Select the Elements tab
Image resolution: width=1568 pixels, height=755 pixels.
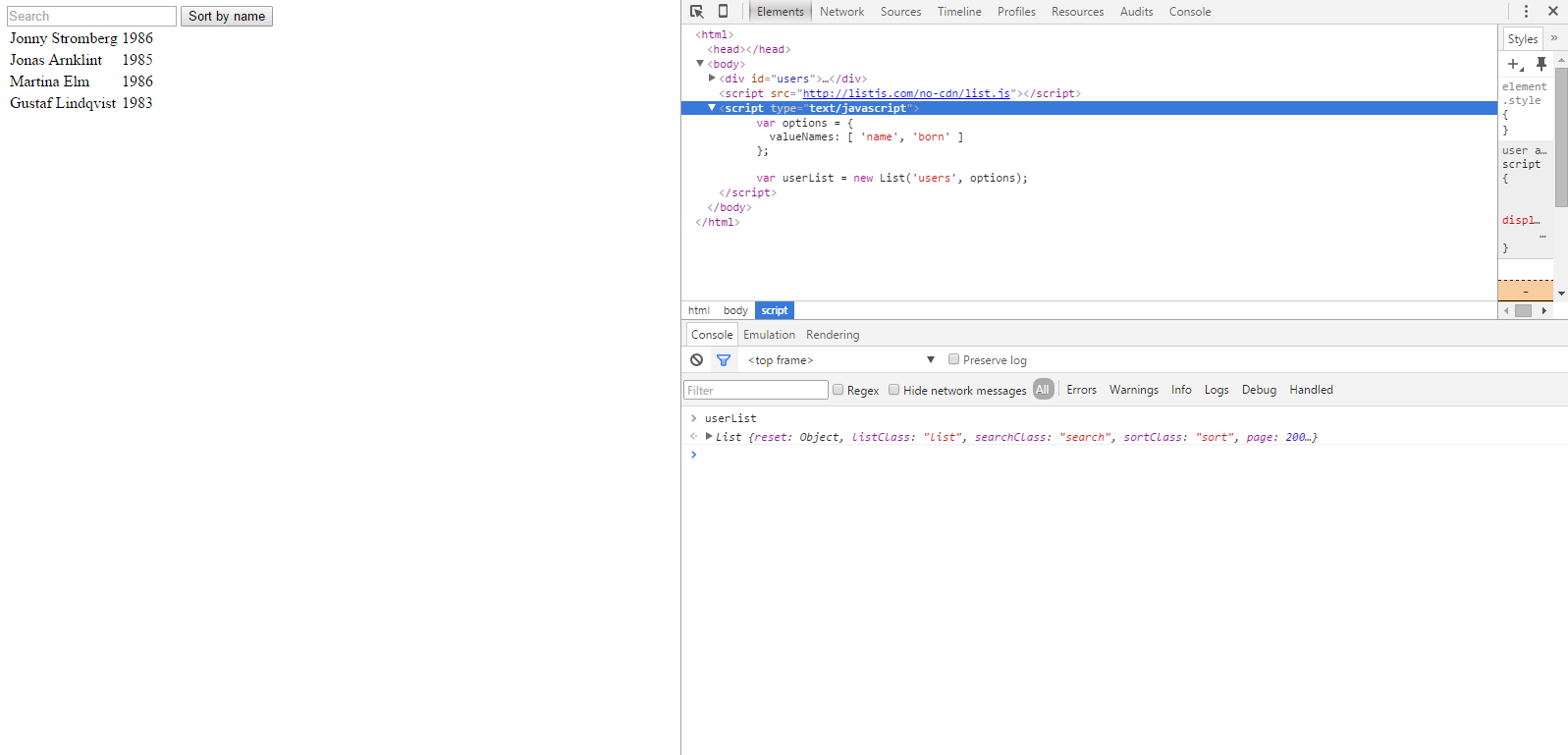click(781, 12)
